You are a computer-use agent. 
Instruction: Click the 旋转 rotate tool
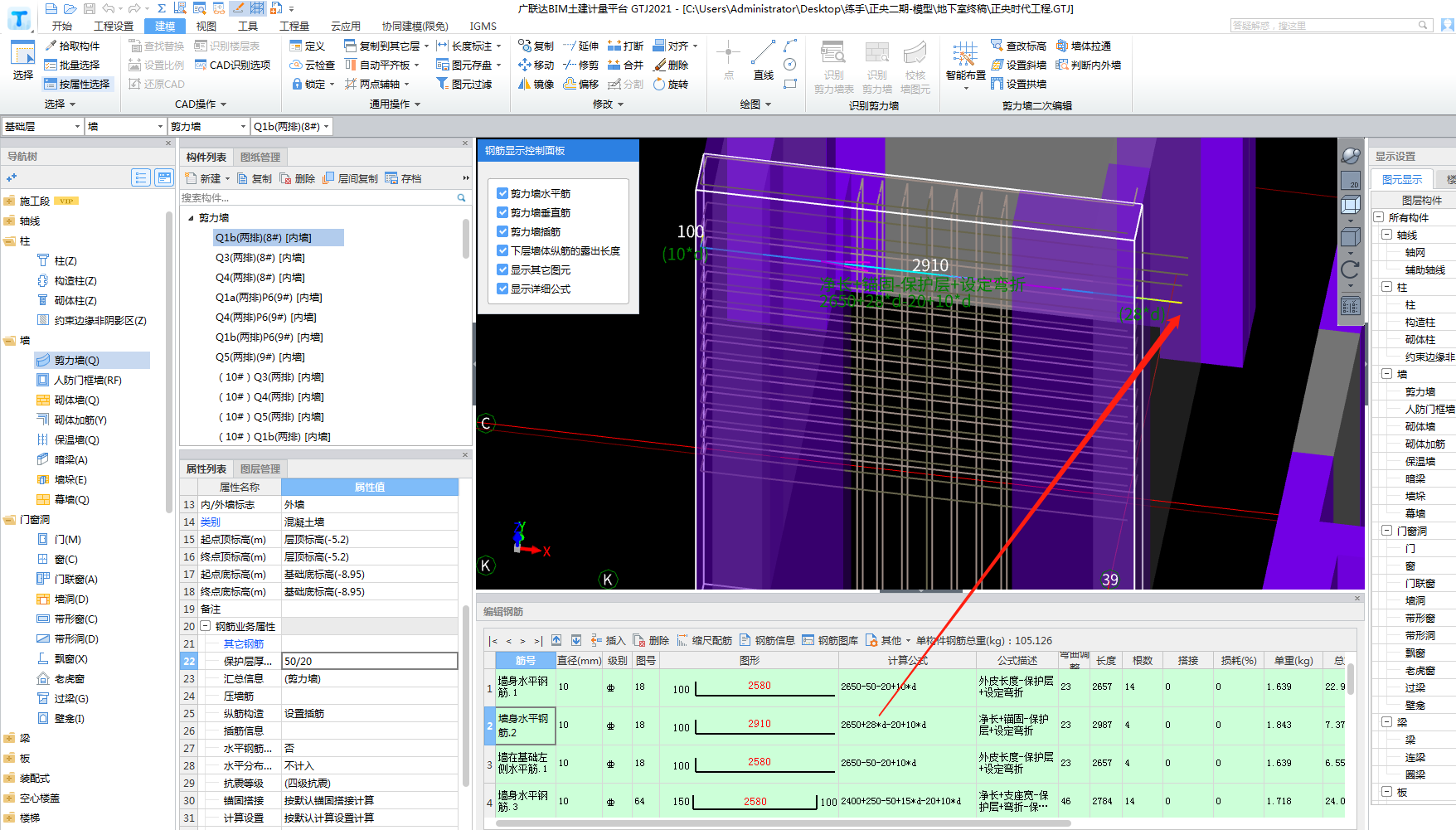(x=671, y=84)
